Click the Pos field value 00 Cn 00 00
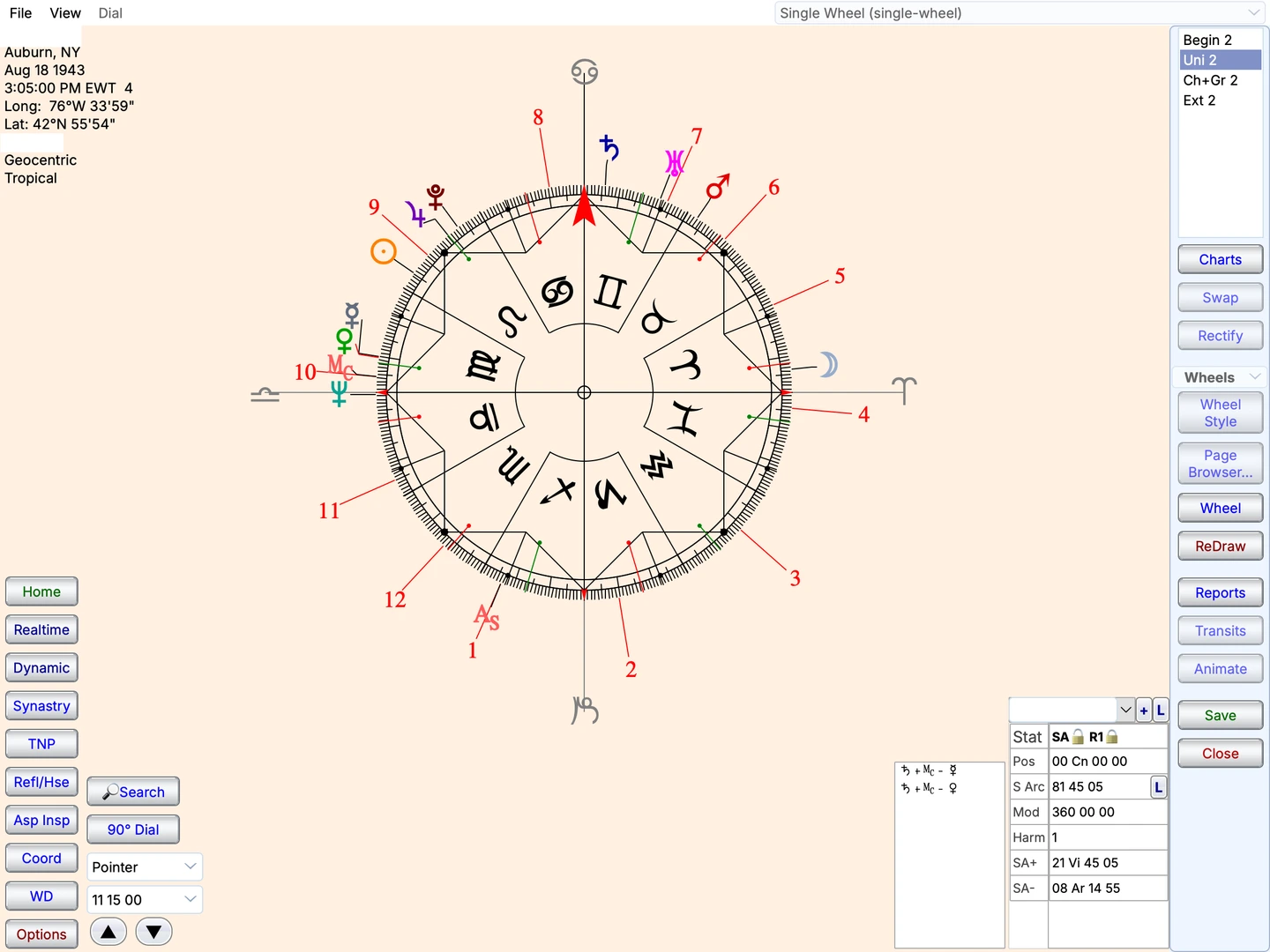Viewport: 1270px width, 952px height. click(1107, 762)
